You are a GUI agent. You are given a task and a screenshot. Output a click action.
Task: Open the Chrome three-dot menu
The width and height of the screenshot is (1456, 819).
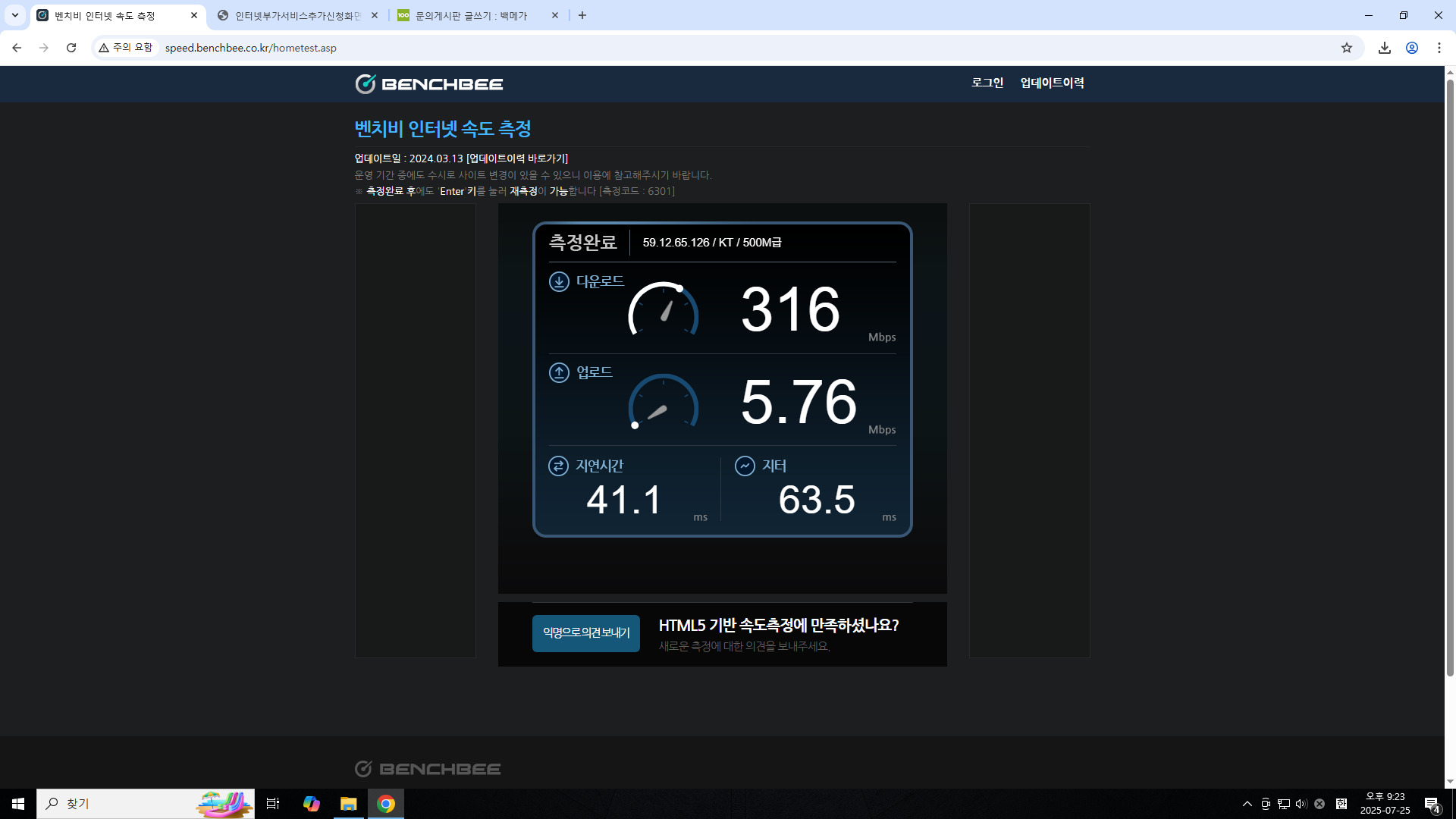point(1439,48)
